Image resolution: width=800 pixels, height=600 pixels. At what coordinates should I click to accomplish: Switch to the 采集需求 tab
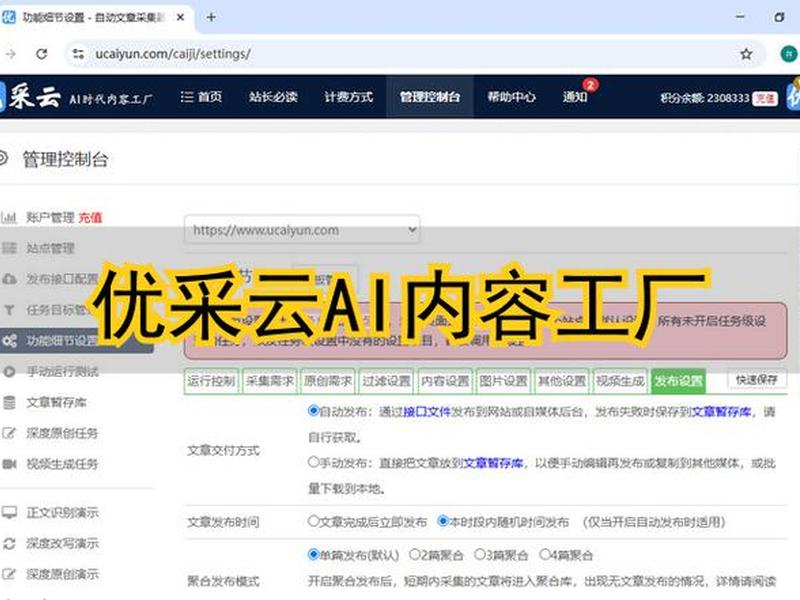click(x=270, y=381)
